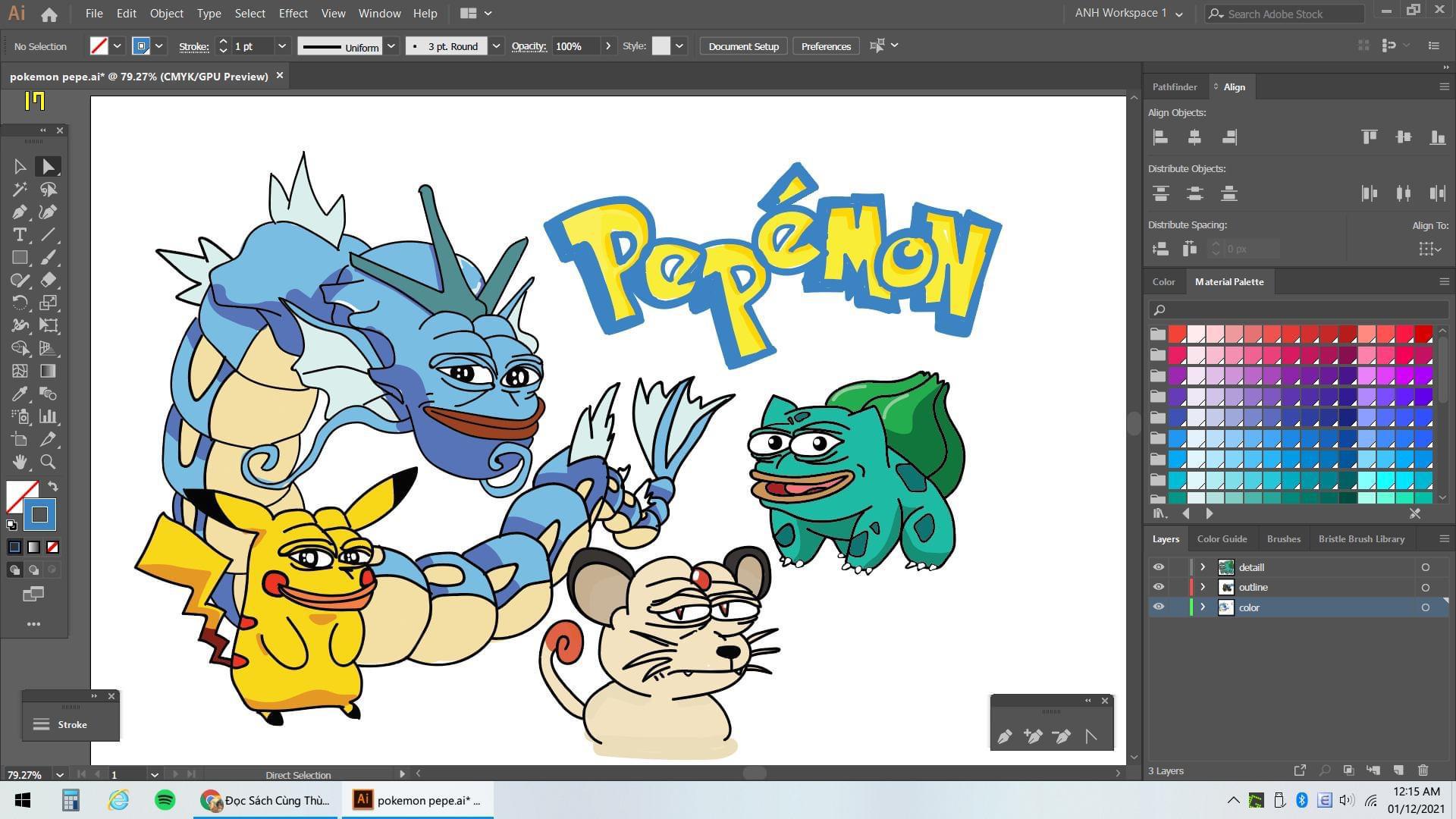Viewport: 1456px width, 819px height.
Task: Click the fill swatch in control bar
Action: [x=99, y=46]
